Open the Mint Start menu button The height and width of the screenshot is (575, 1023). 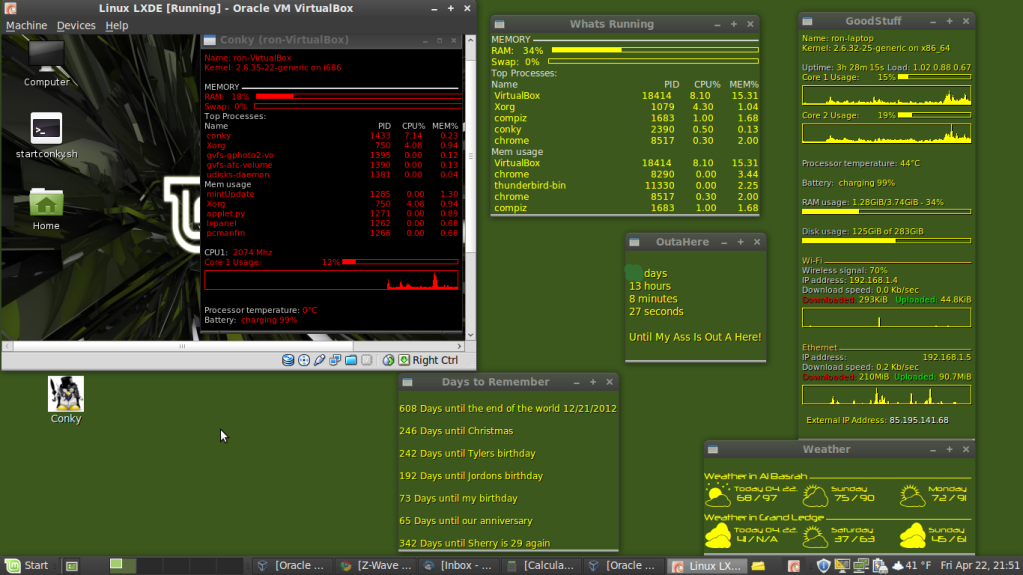[27, 565]
